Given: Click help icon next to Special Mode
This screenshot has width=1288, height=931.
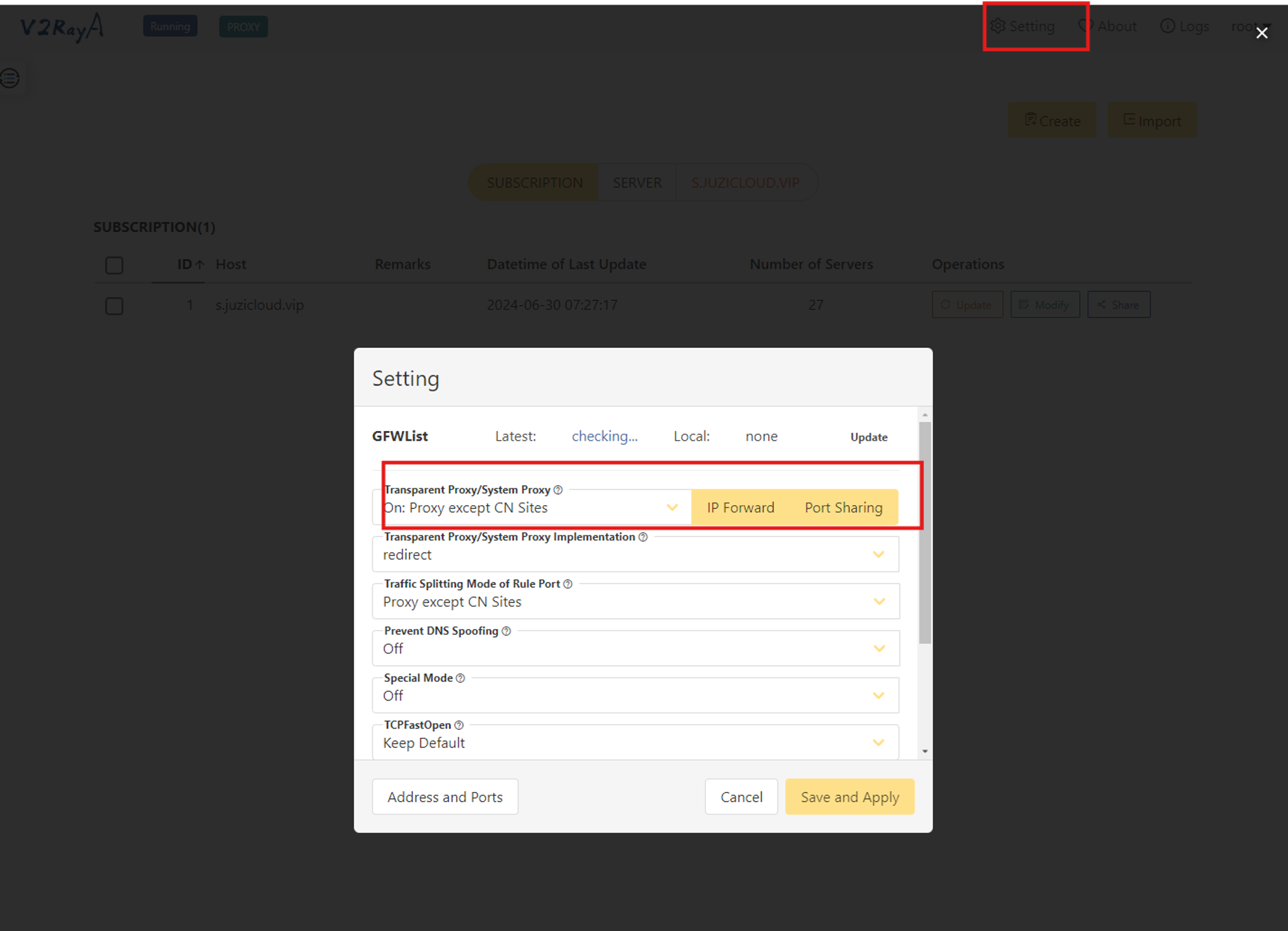Looking at the screenshot, I should [x=460, y=678].
